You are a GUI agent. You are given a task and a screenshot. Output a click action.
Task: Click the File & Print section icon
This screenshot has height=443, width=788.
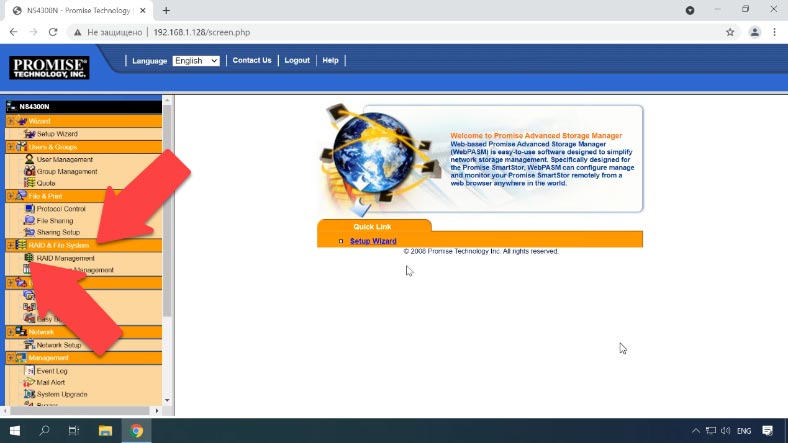coord(21,196)
